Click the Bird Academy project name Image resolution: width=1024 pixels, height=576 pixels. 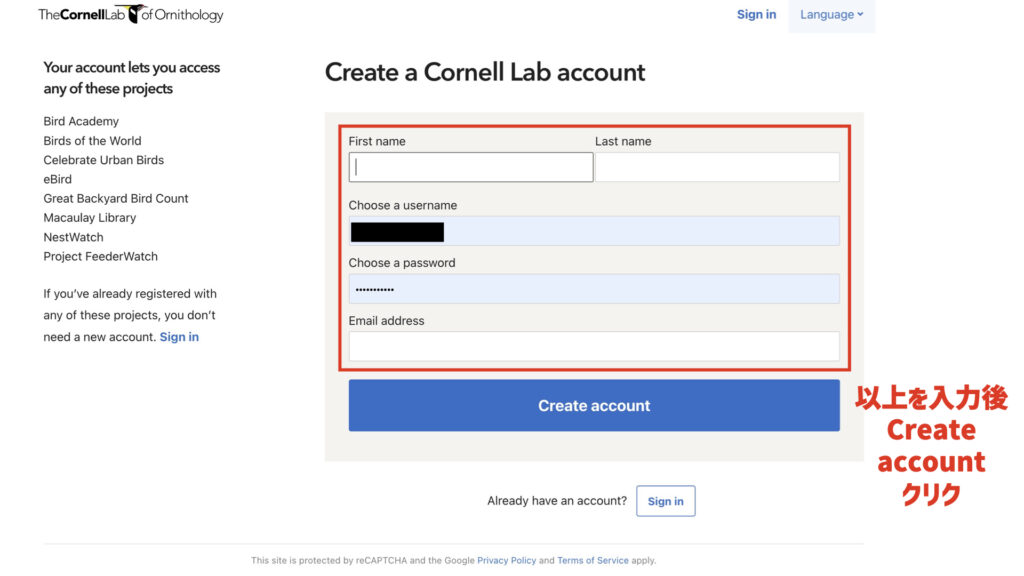[81, 121]
